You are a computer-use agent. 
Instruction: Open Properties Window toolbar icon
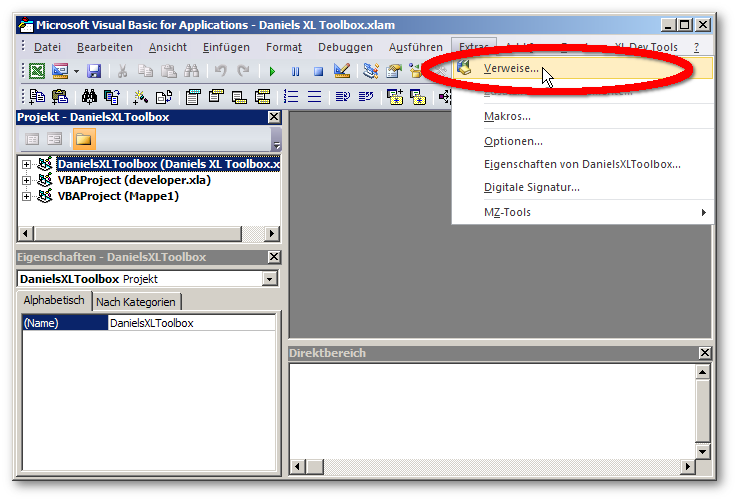(394, 71)
